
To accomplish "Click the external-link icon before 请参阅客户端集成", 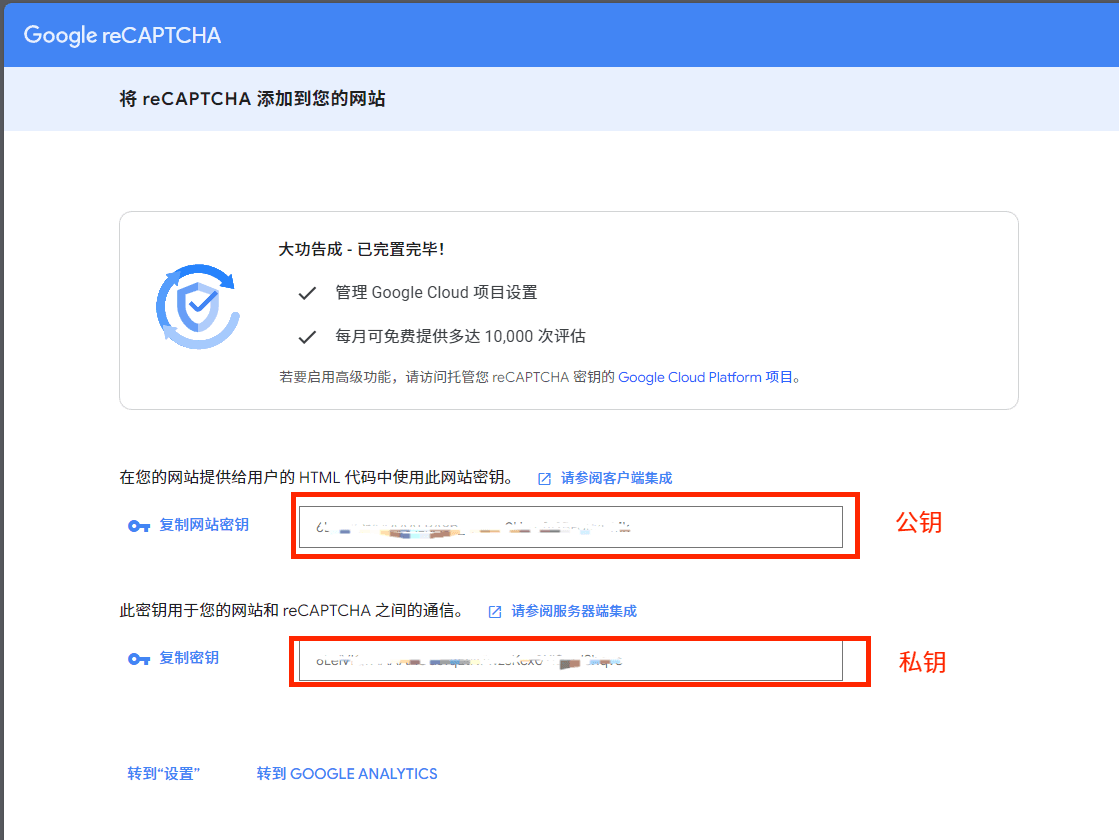I will point(545,479).
